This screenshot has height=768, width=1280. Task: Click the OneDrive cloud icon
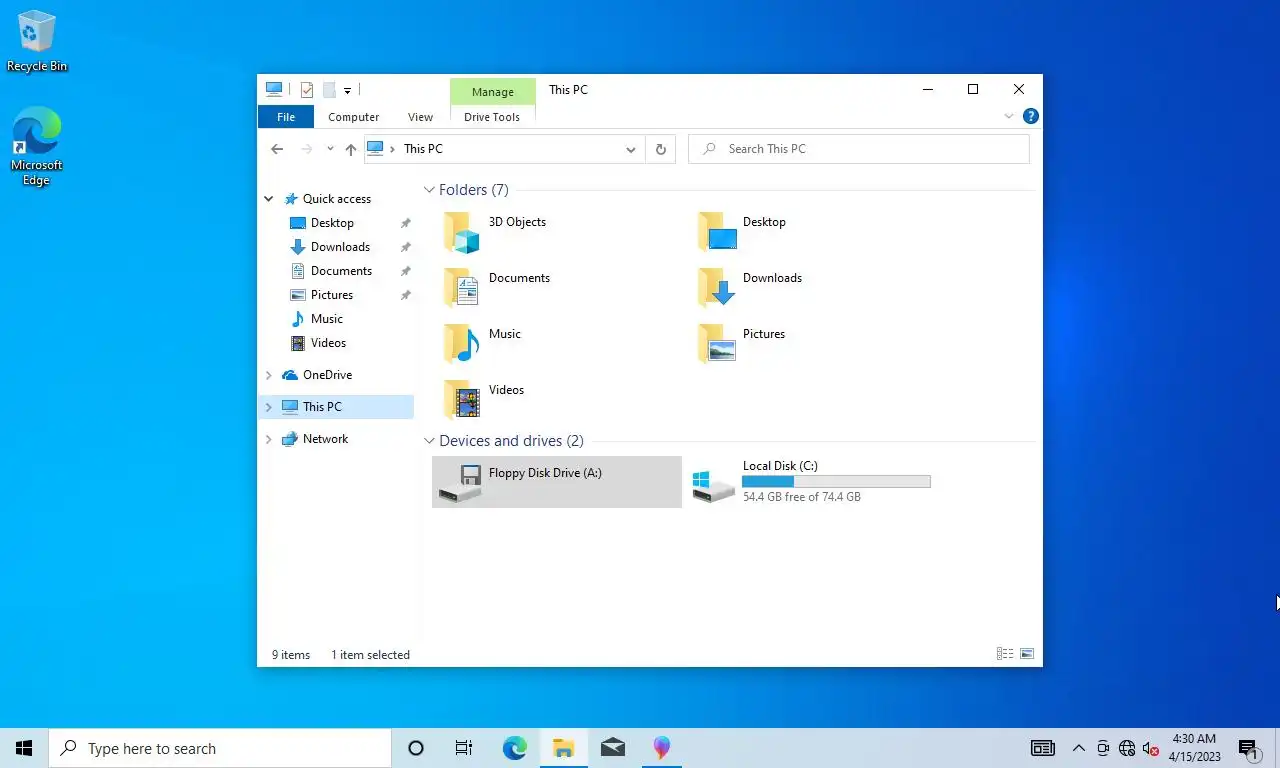(290, 375)
